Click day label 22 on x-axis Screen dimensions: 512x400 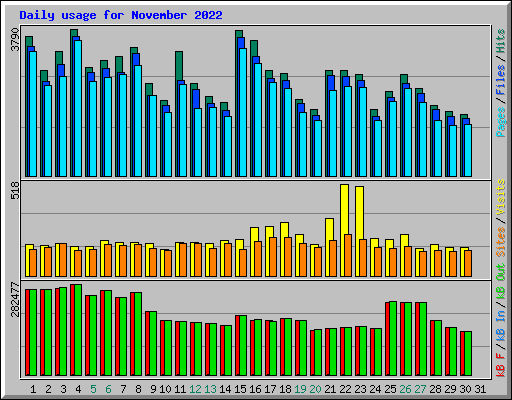345,389
